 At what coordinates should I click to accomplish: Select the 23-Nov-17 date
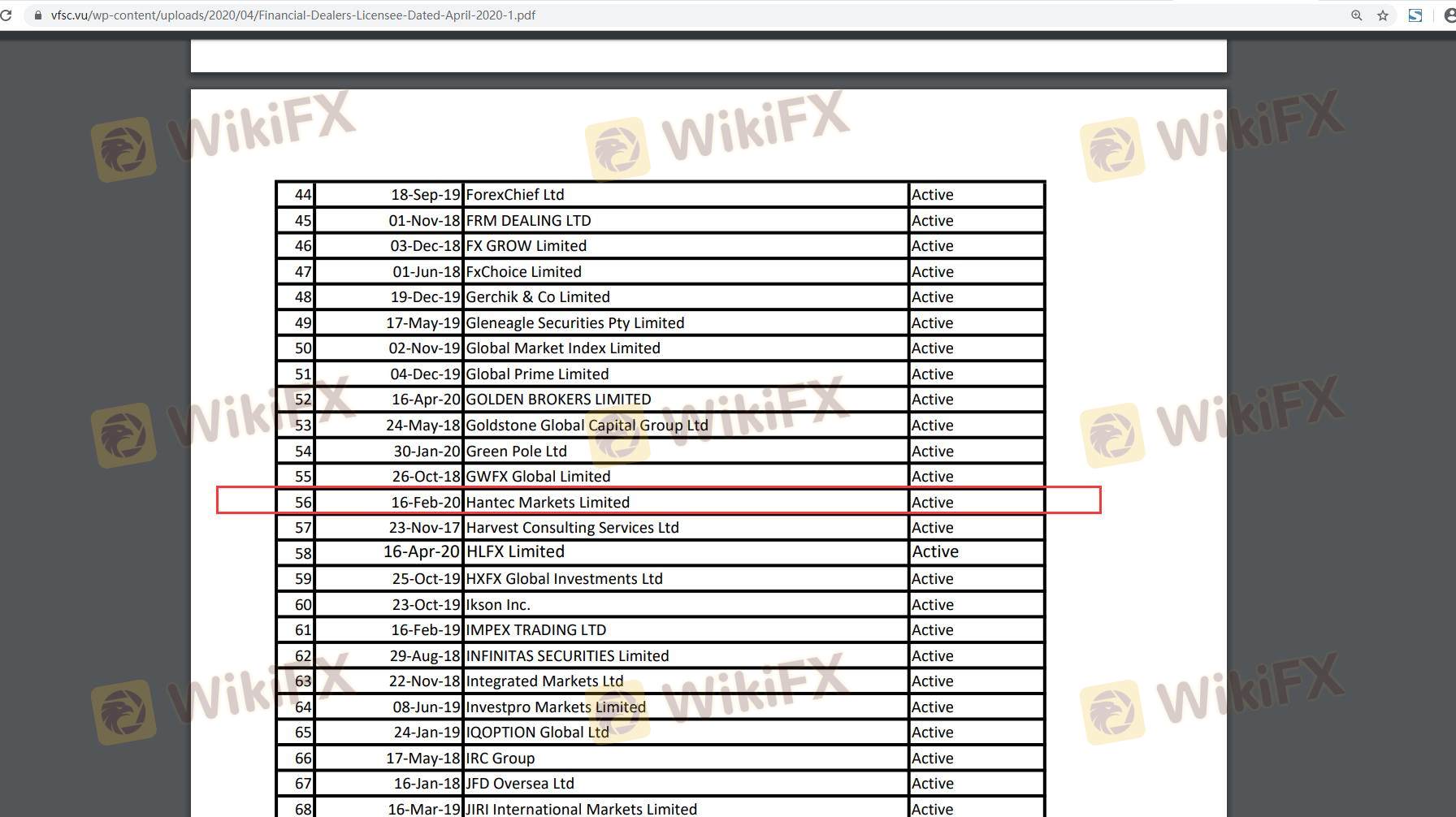(424, 528)
